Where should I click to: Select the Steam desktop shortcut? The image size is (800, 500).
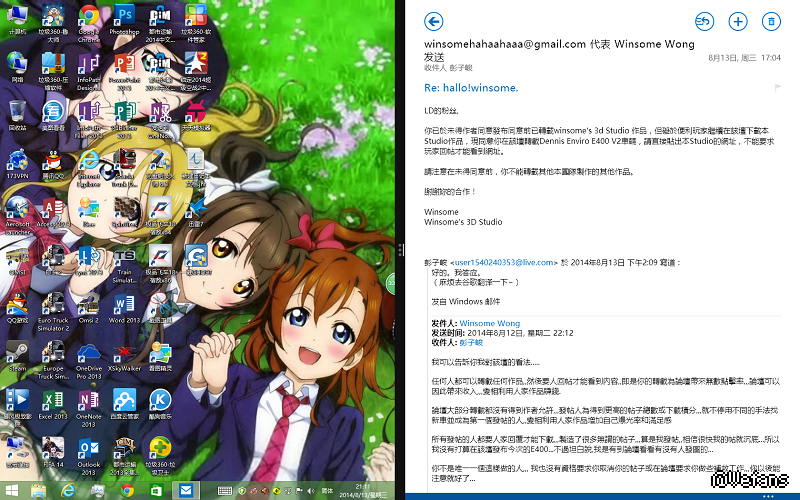click(17, 356)
